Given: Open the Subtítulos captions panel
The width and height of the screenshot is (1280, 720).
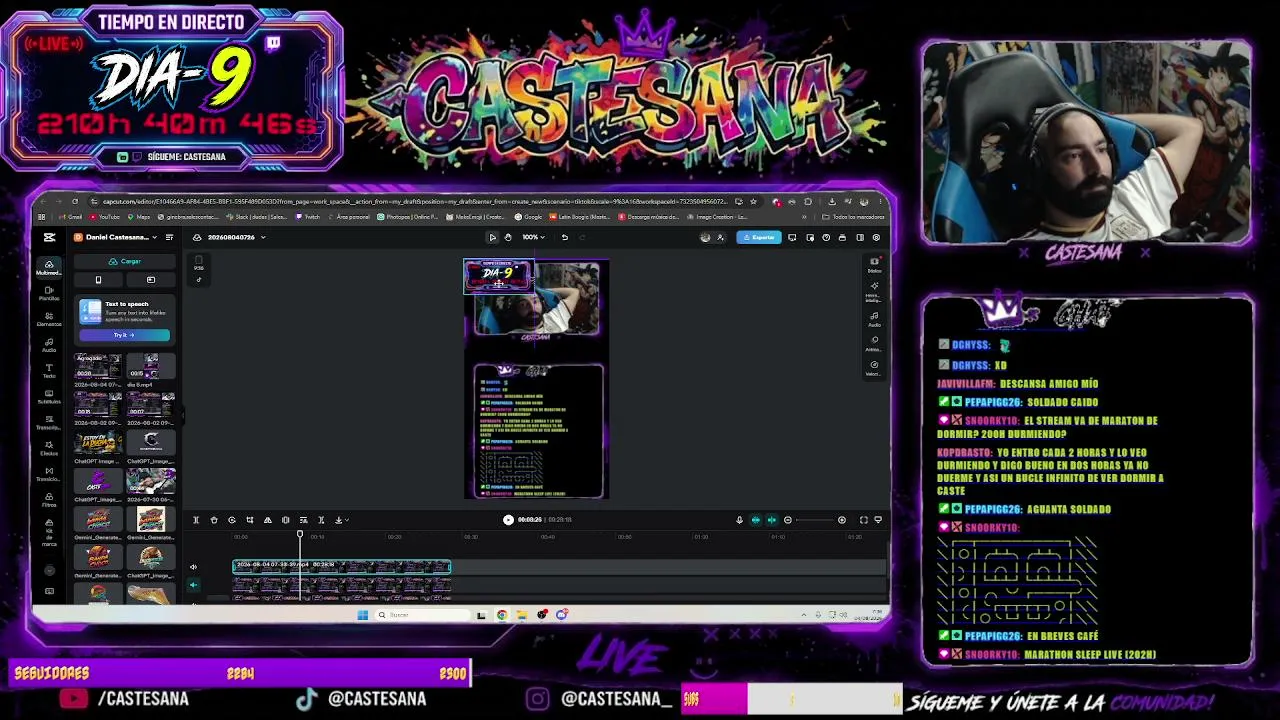Looking at the screenshot, I should coord(48,397).
